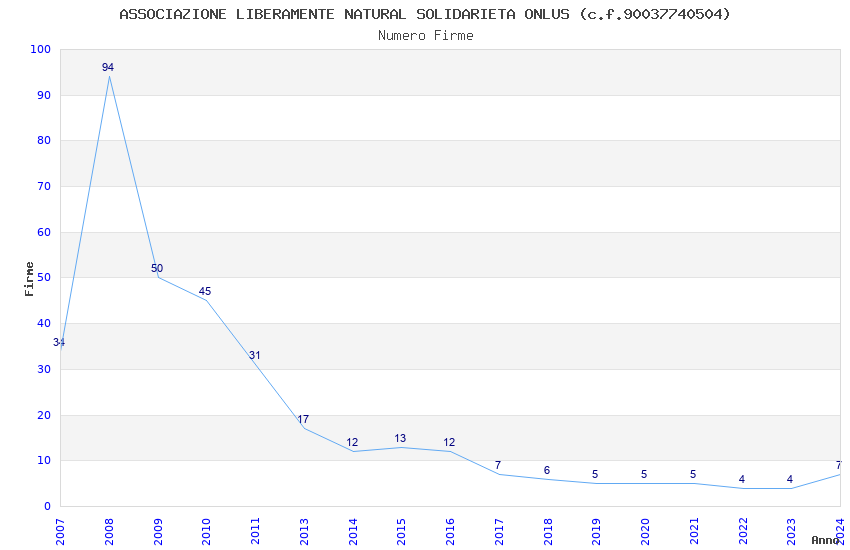Select the 4 data label above 2022
Viewport: 850px width, 550px height.
tap(742, 479)
